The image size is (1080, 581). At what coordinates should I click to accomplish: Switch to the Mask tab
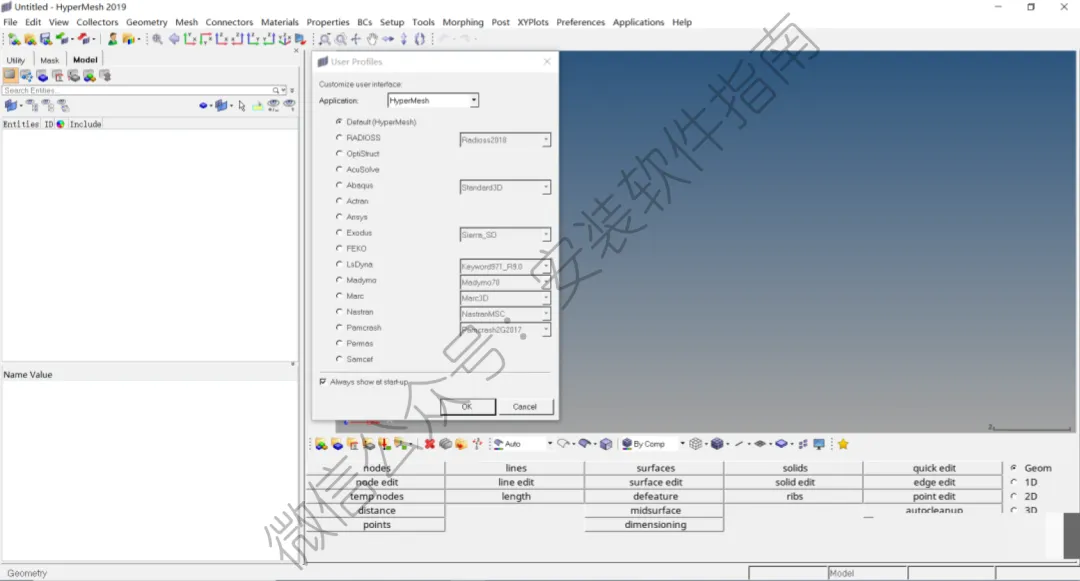point(50,60)
